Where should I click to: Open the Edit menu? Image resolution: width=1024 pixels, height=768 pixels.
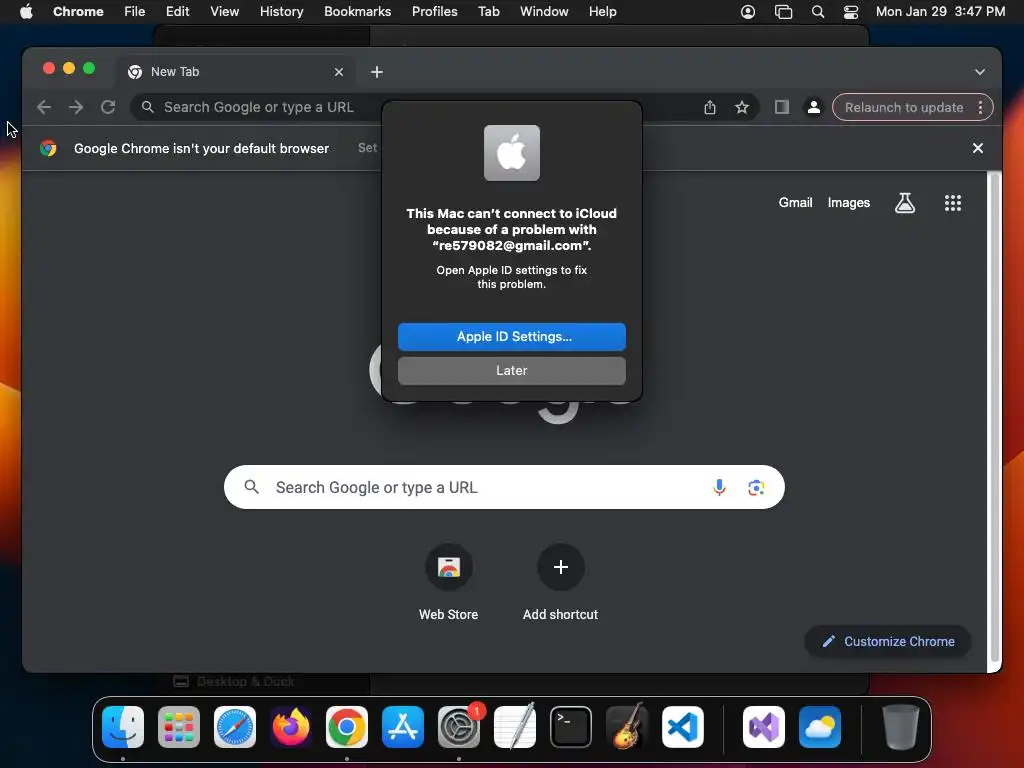pyautogui.click(x=177, y=12)
